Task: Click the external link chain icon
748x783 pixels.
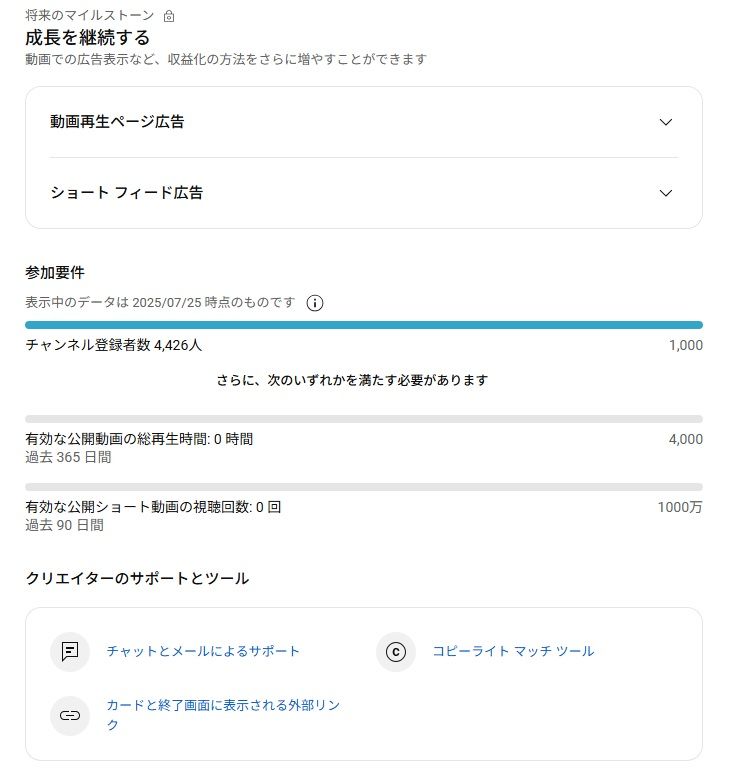Action: point(70,715)
